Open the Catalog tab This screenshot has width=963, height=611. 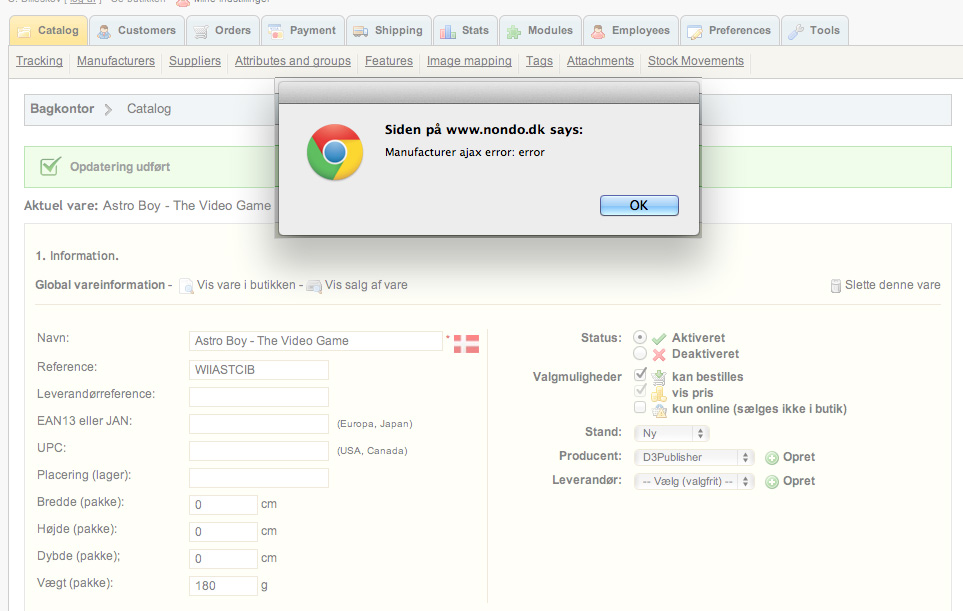click(x=49, y=31)
